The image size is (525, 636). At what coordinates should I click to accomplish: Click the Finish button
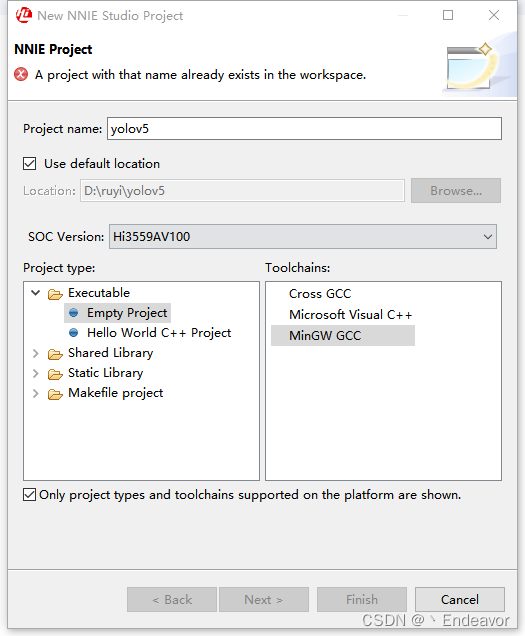click(362, 599)
